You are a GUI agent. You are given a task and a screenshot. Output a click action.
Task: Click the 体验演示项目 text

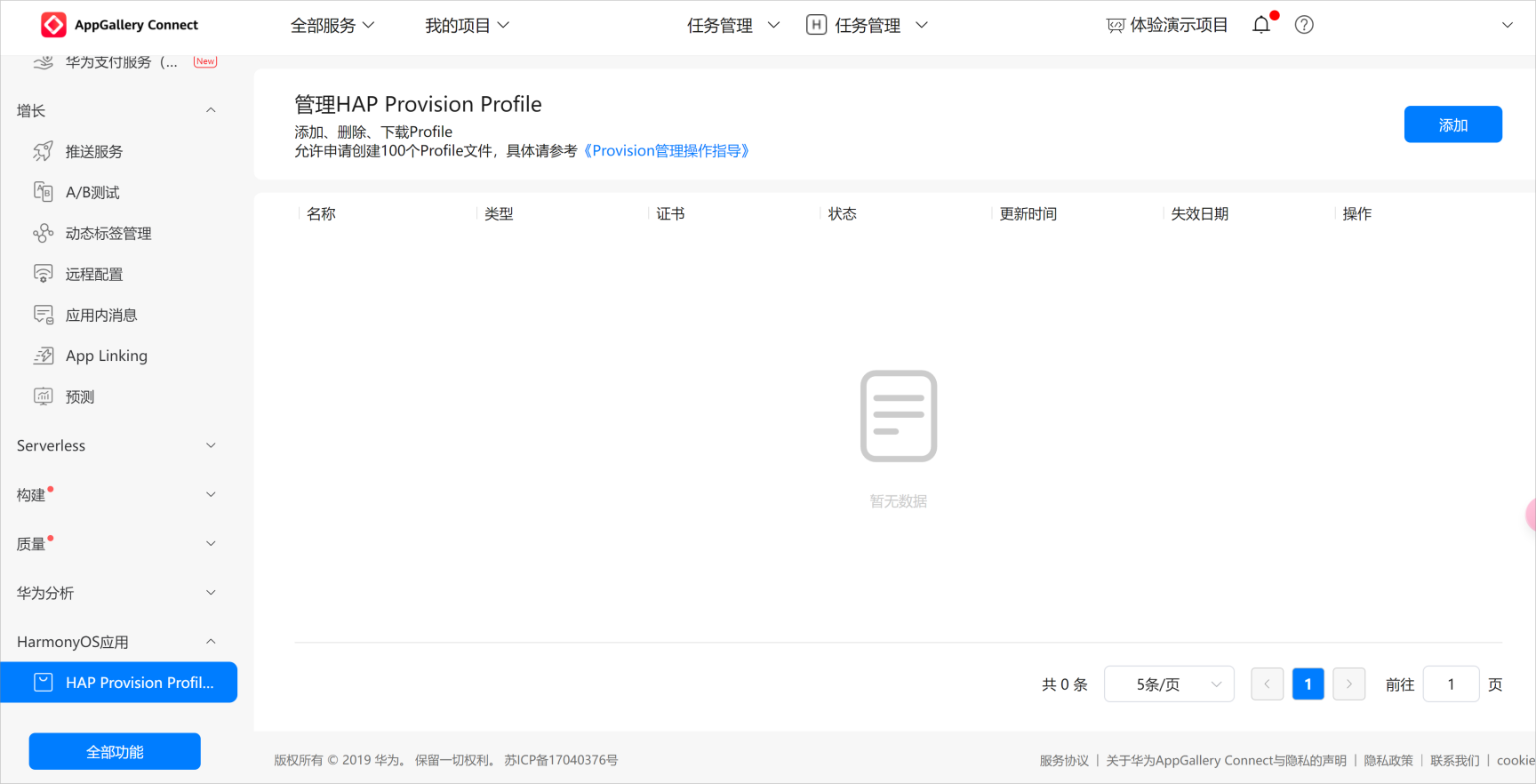click(x=1179, y=25)
